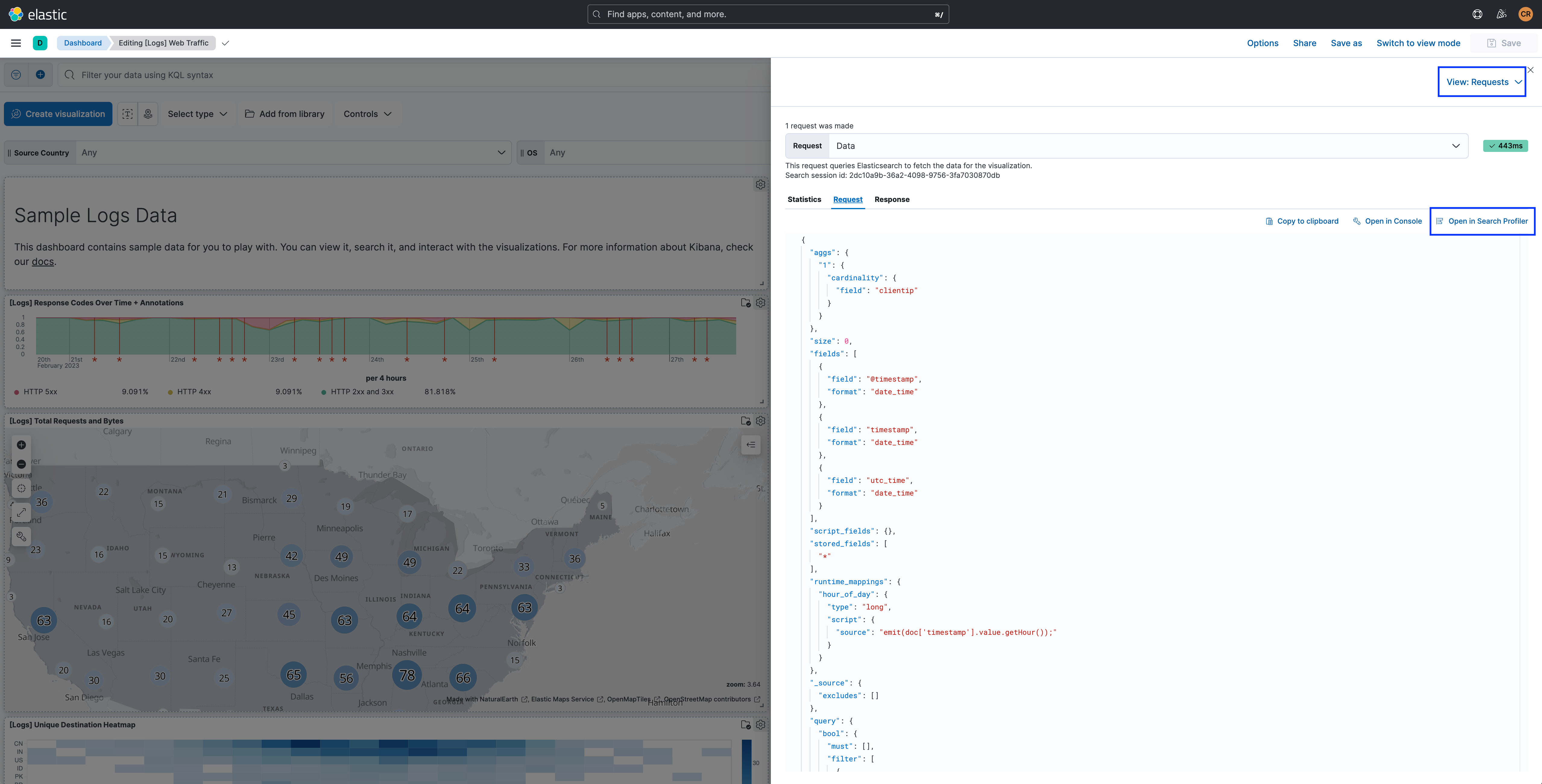This screenshot has height=784, width=1542.
Task: Click Unique Destination Heatmap library icon
Action: [746, 725]
